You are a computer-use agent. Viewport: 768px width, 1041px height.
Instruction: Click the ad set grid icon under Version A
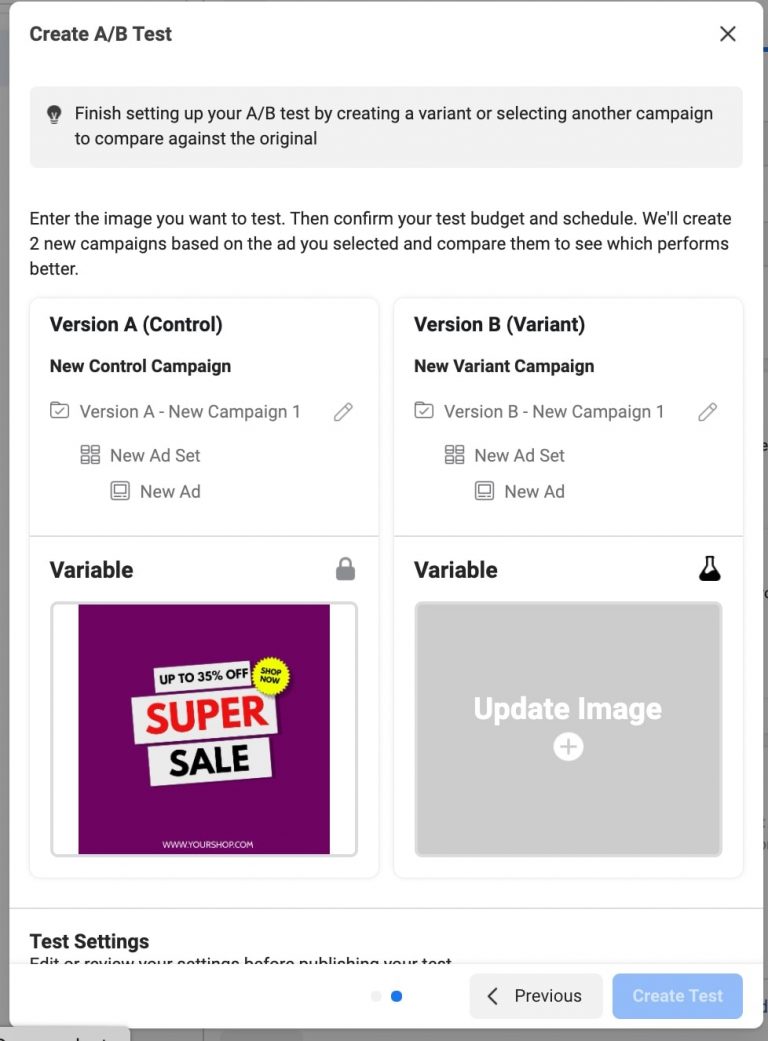click(x=90, y=455)
